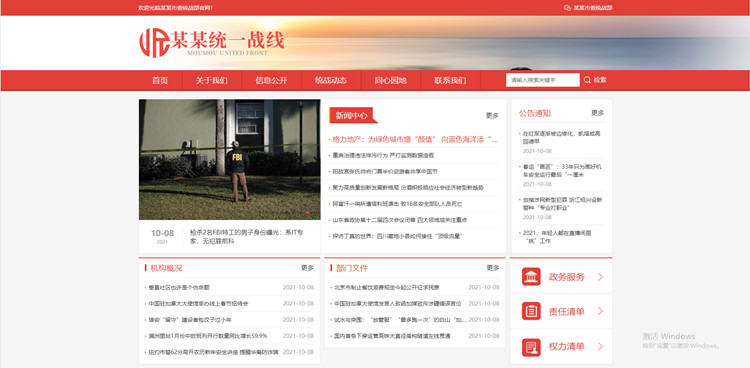Screen dimensions: 750x368
Task: Open the 权力清单 document icon
Action: [531, 347]
